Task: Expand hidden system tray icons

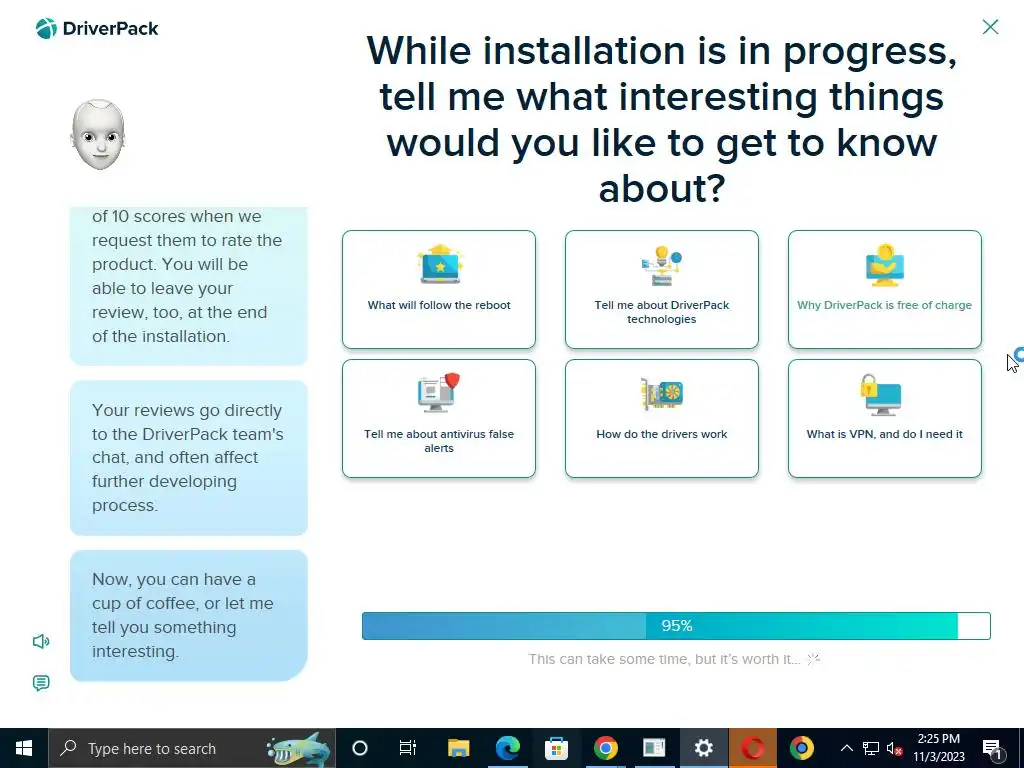Action: pyautogui.click(x=846, y=748)
